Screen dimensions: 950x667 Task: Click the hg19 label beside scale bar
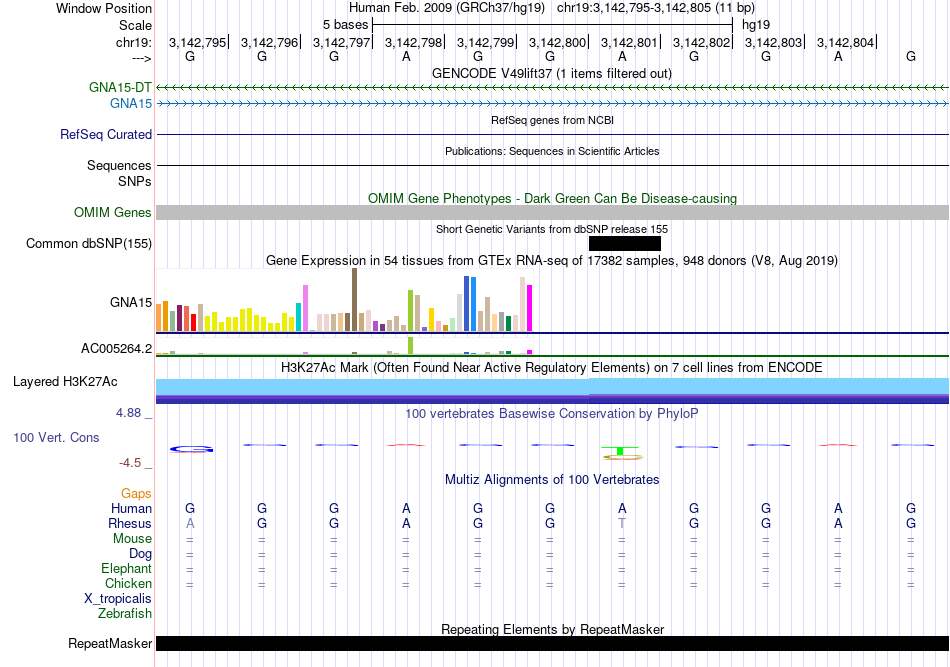click(756, 25)
